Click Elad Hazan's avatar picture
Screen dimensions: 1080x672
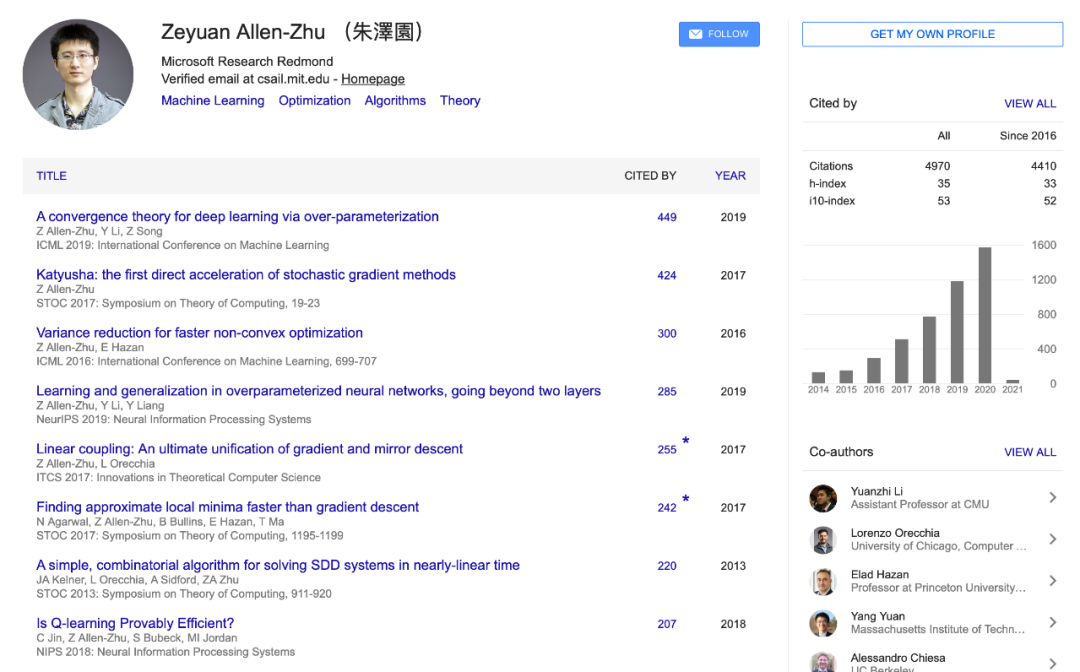(823, 581)
